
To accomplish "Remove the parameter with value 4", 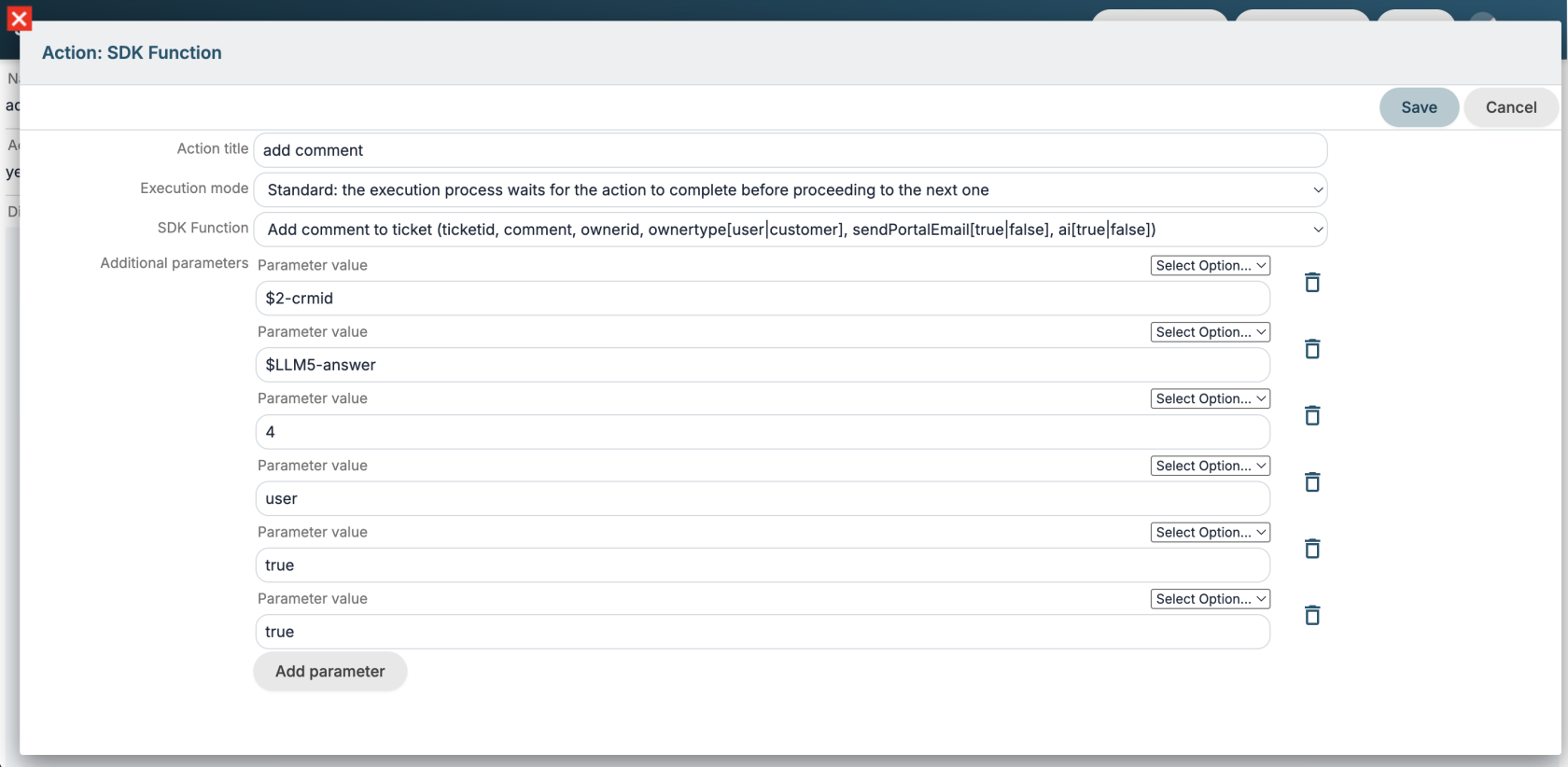I will 1312,415.
